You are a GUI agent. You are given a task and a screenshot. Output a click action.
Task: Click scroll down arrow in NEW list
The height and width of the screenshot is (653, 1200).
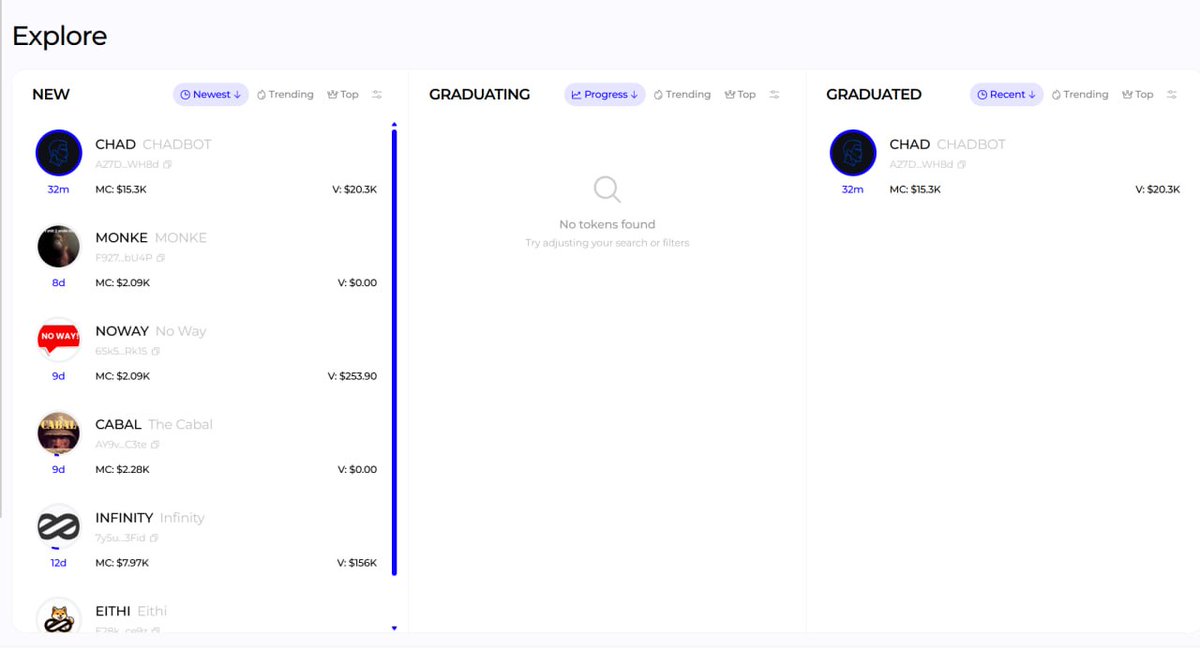(394, 628)
